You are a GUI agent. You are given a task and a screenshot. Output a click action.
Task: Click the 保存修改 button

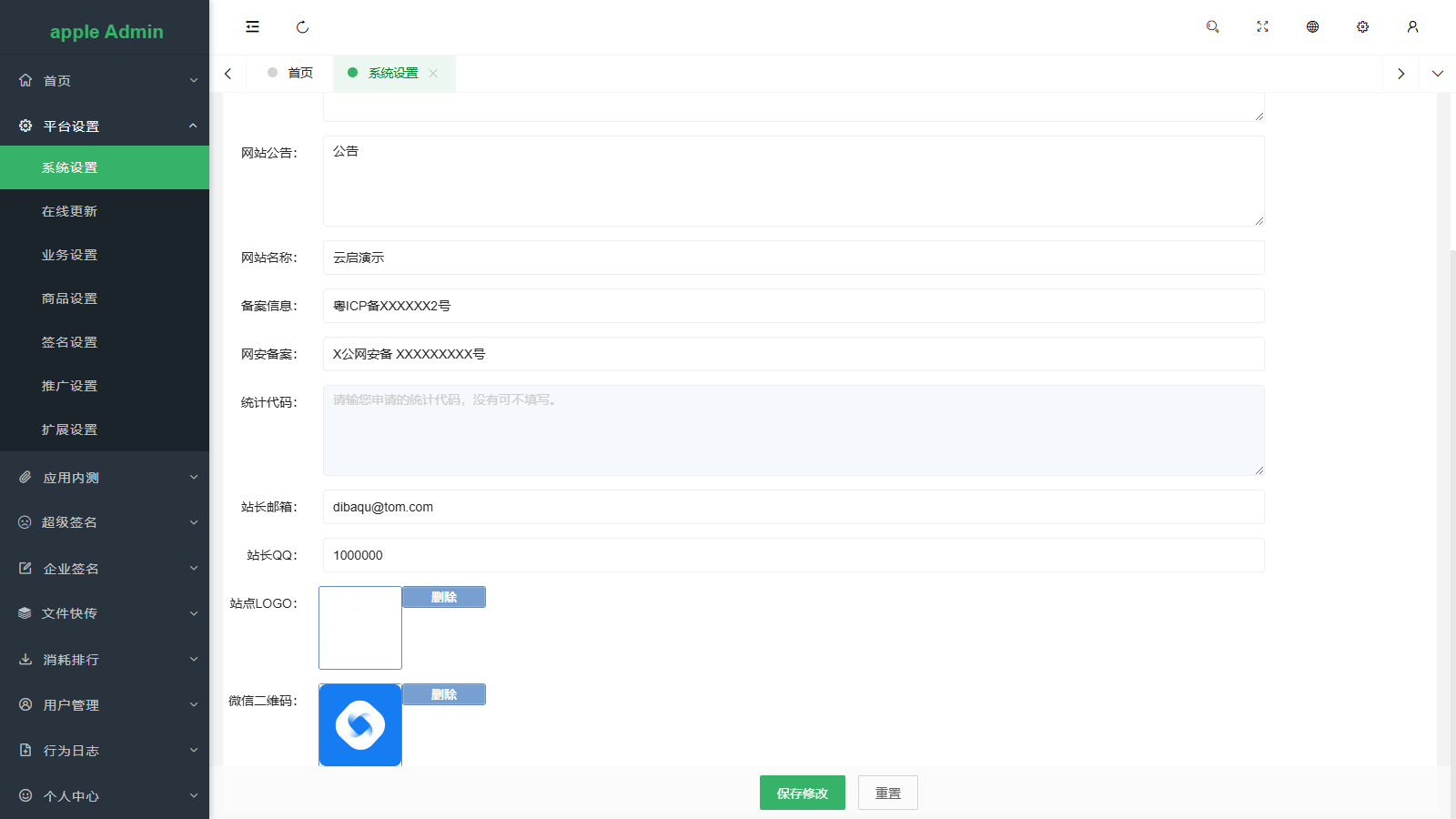click(802, 794)
